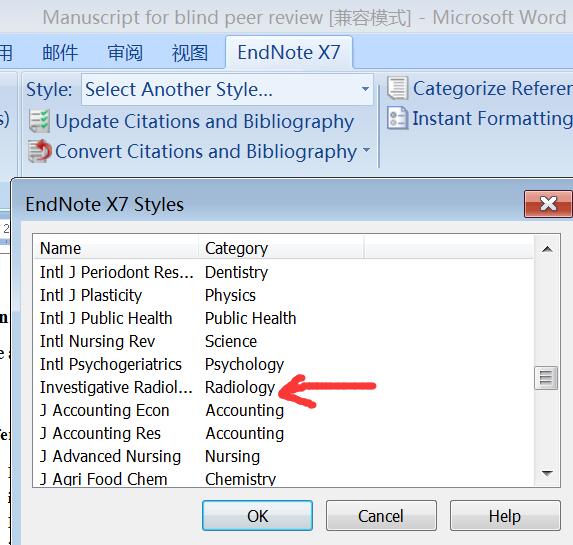Image resolution: width=573 pixels, height=545 pixels.
Task: Sort styles by the Category column header
Action: (x=281, y=248)
